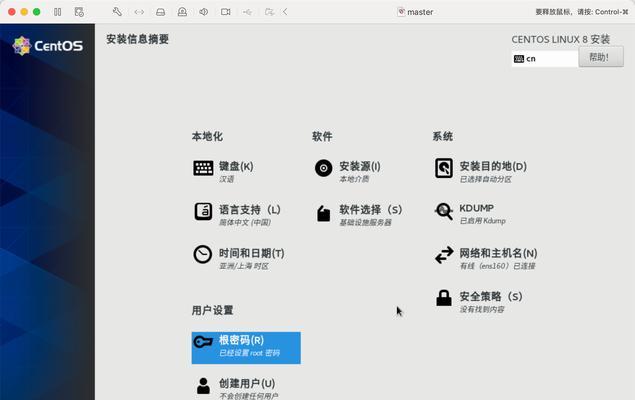Viewport: 635px width, 400px height.
Task: Pause the virtual machine
Action: [58, 12]
